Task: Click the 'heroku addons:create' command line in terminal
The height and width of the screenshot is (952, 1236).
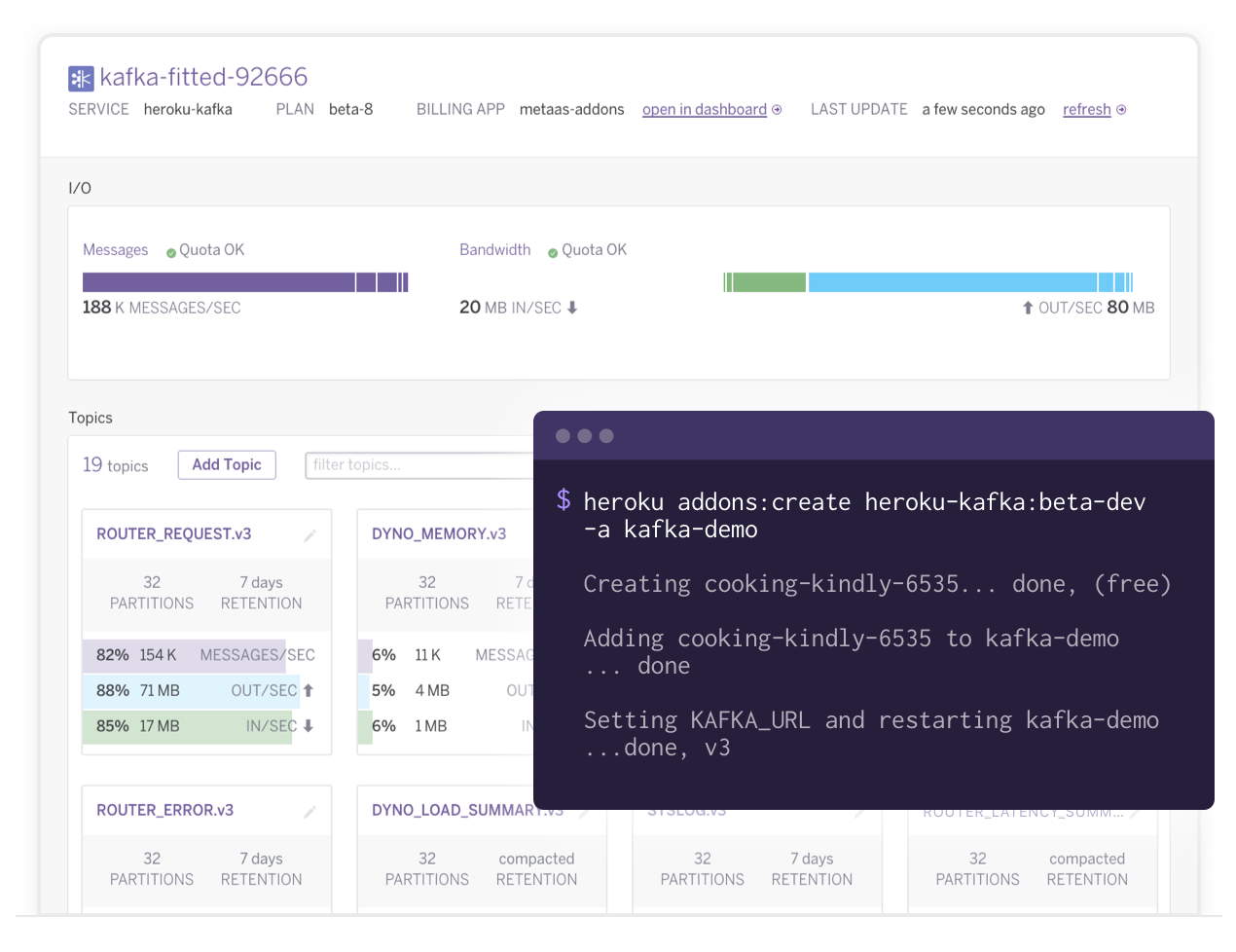Action: tap(864, 516)
